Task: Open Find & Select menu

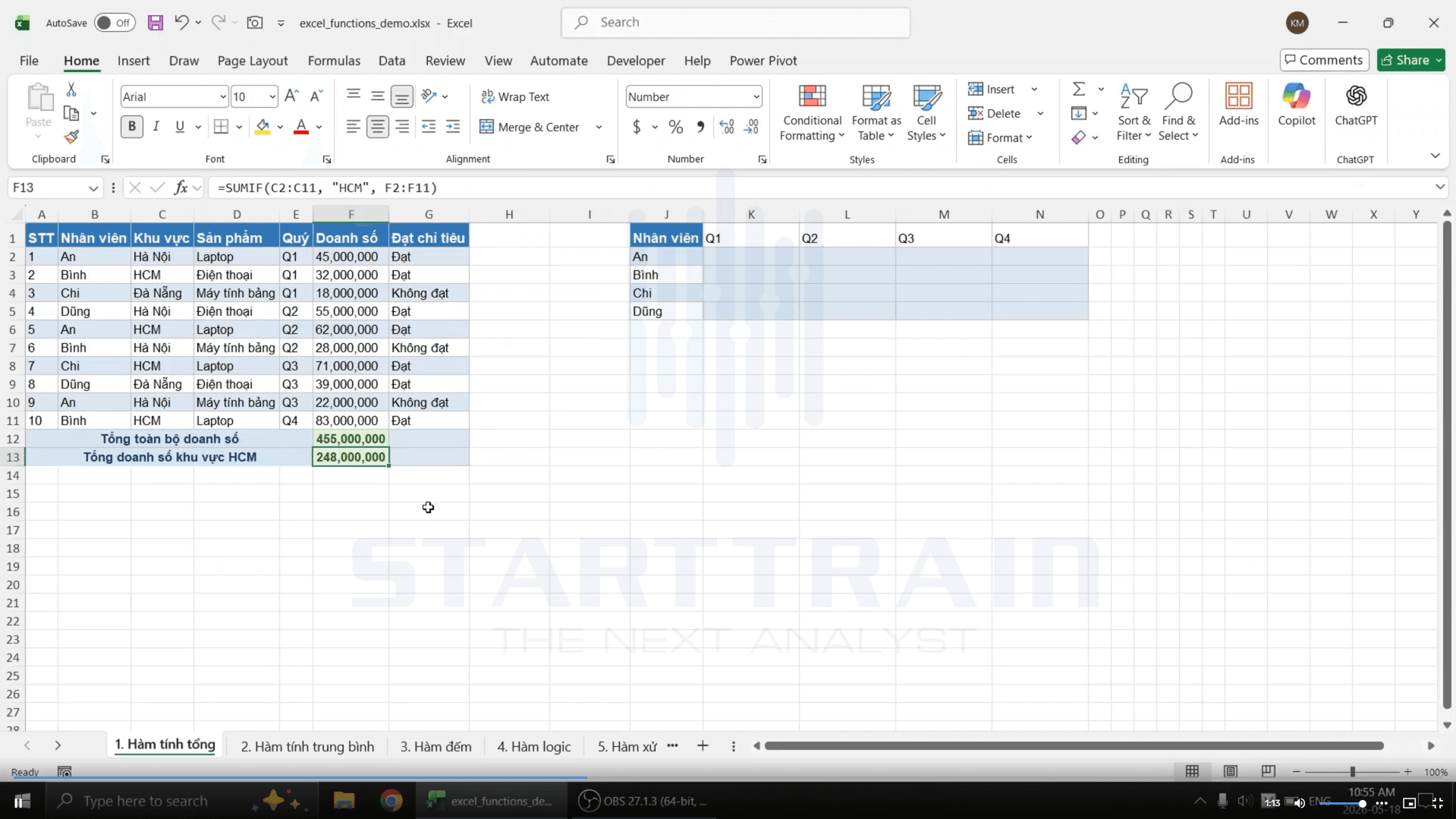Action: coord(1178,112)
